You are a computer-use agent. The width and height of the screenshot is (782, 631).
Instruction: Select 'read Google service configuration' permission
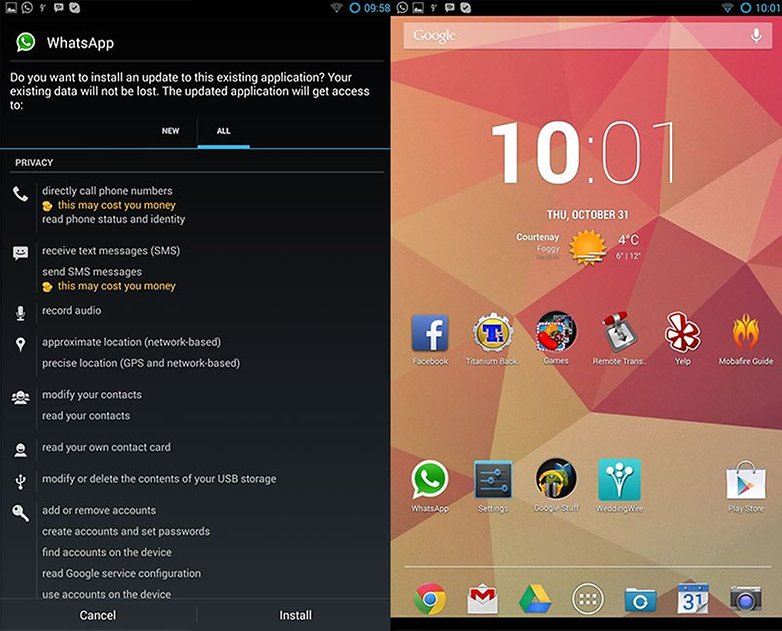pos(122,573)
